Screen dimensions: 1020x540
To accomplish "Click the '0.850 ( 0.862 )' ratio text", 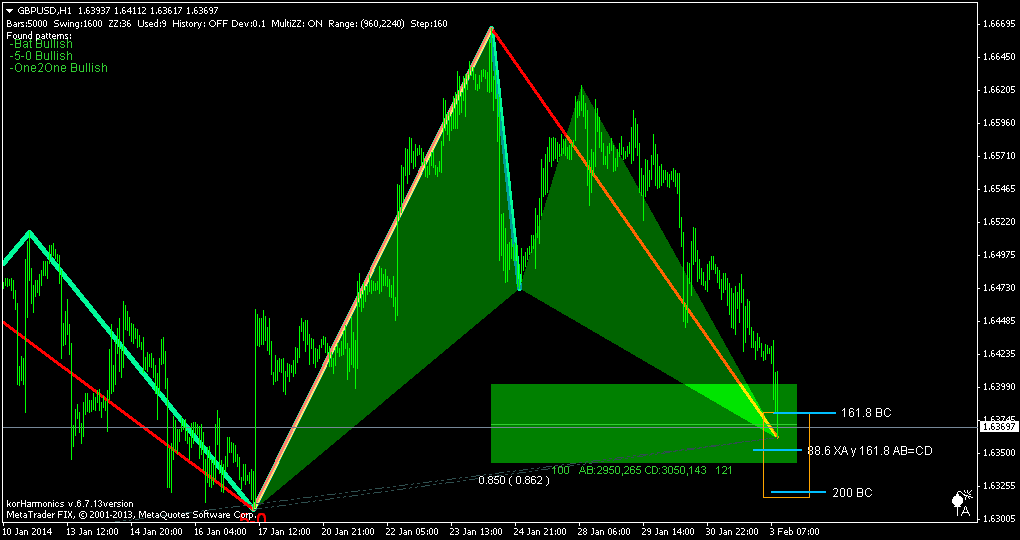I will (514, 480).
